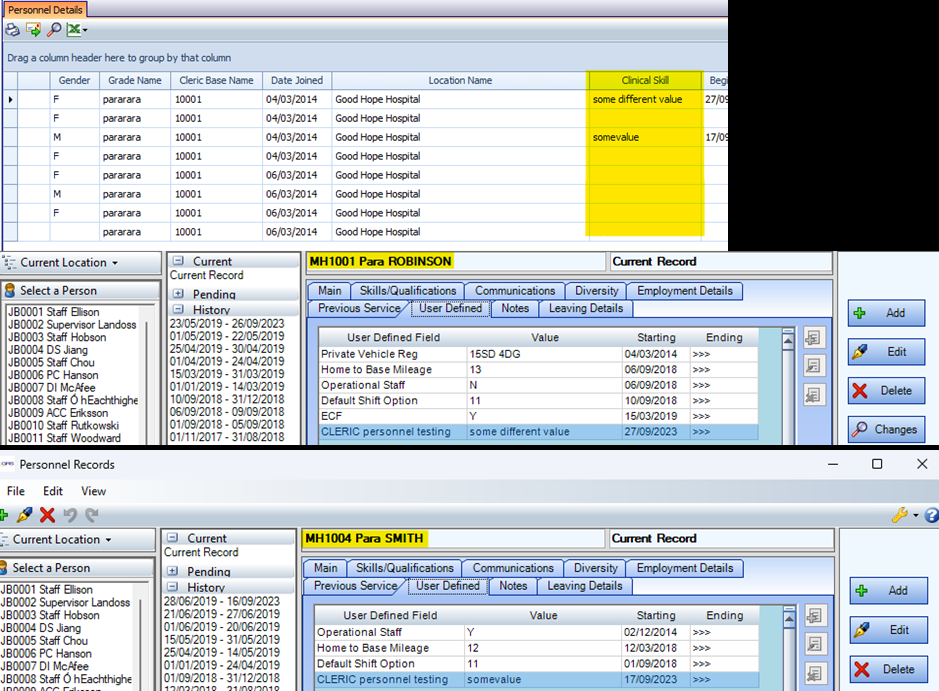Viewport: 939px width, 691px height.
Task: Open the Excel export dropdown arrow
Action: pos(85,30)
